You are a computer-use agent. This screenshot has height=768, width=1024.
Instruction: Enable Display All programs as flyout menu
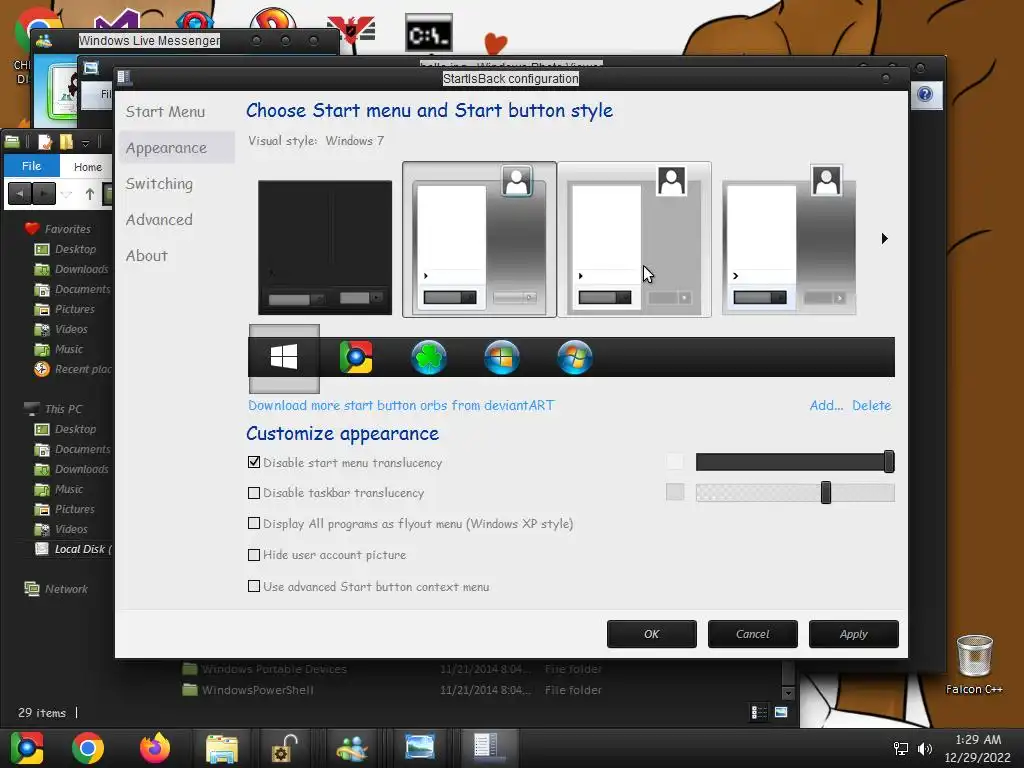[x=254, y=523]
